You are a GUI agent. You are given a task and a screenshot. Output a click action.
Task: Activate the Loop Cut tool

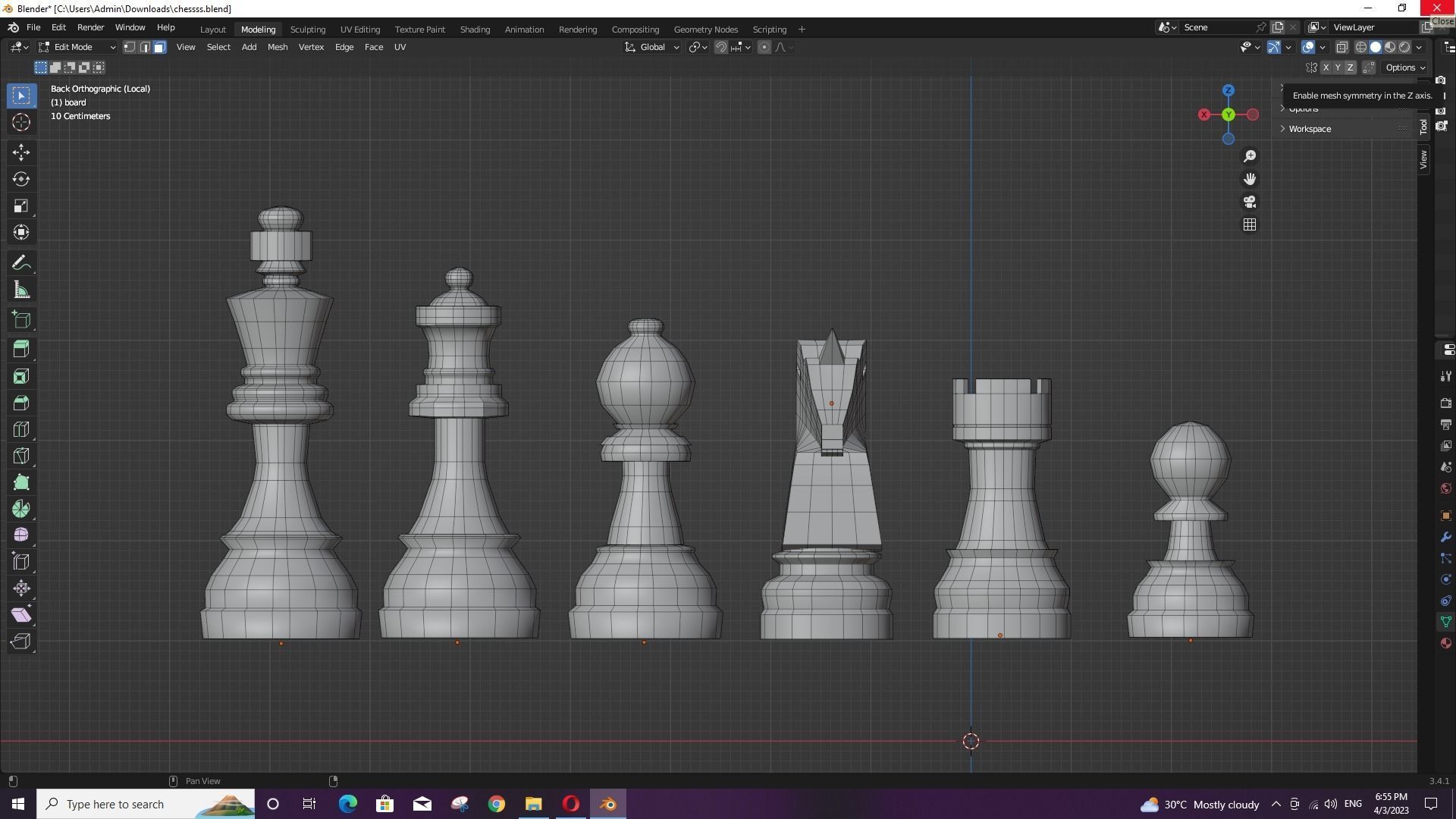(x=21, y=429)
